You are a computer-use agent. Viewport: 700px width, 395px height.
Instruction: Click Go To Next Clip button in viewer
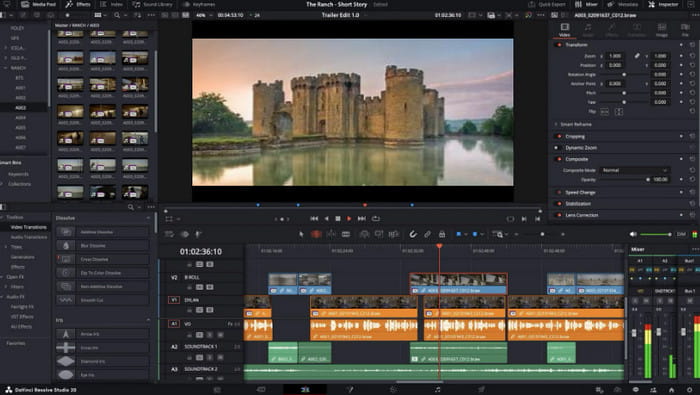tap(524, 219)
